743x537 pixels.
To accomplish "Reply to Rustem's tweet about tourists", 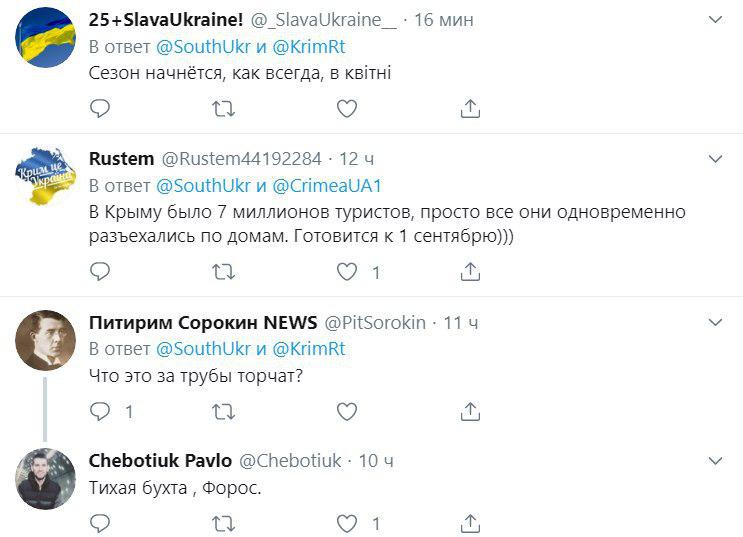I will (99, 271).
